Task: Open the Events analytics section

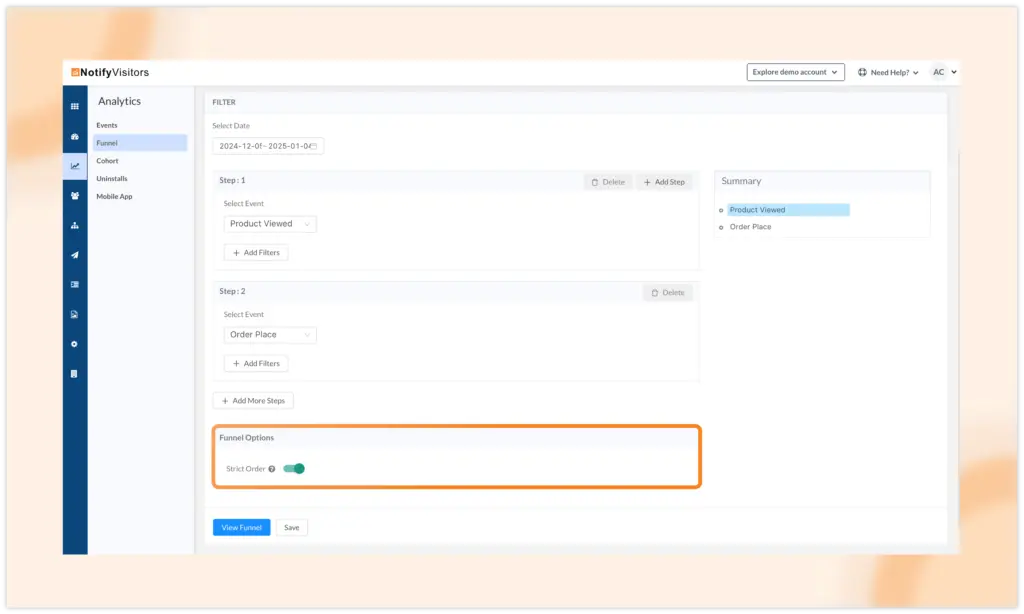Action: tap(107, 125)
